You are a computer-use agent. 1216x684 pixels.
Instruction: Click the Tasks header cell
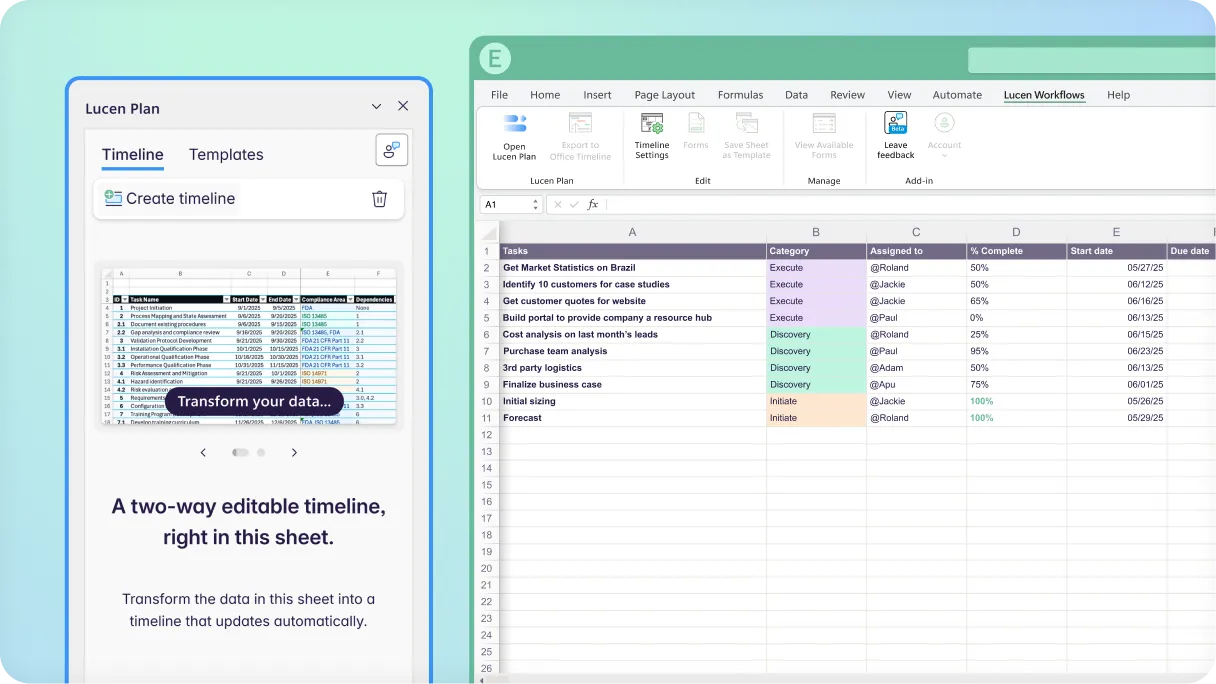(632, 251)
